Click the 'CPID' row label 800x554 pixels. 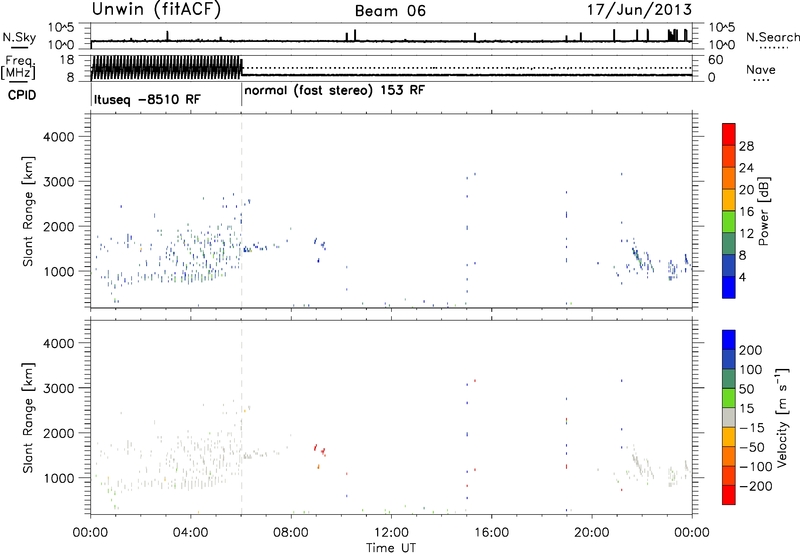click(x=22, y=95)
